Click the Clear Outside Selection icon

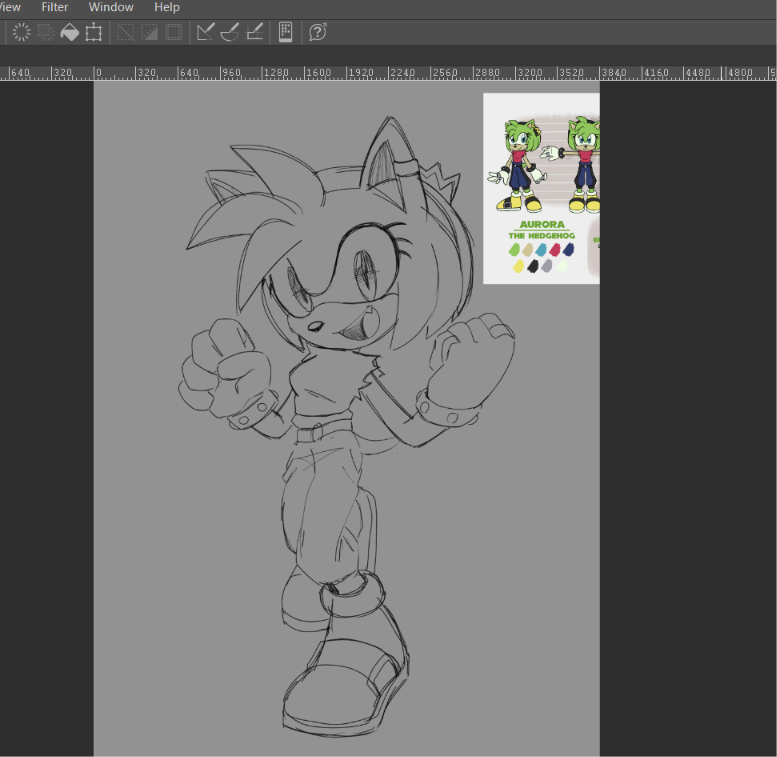pyautogui.click(x=46, y=32)
